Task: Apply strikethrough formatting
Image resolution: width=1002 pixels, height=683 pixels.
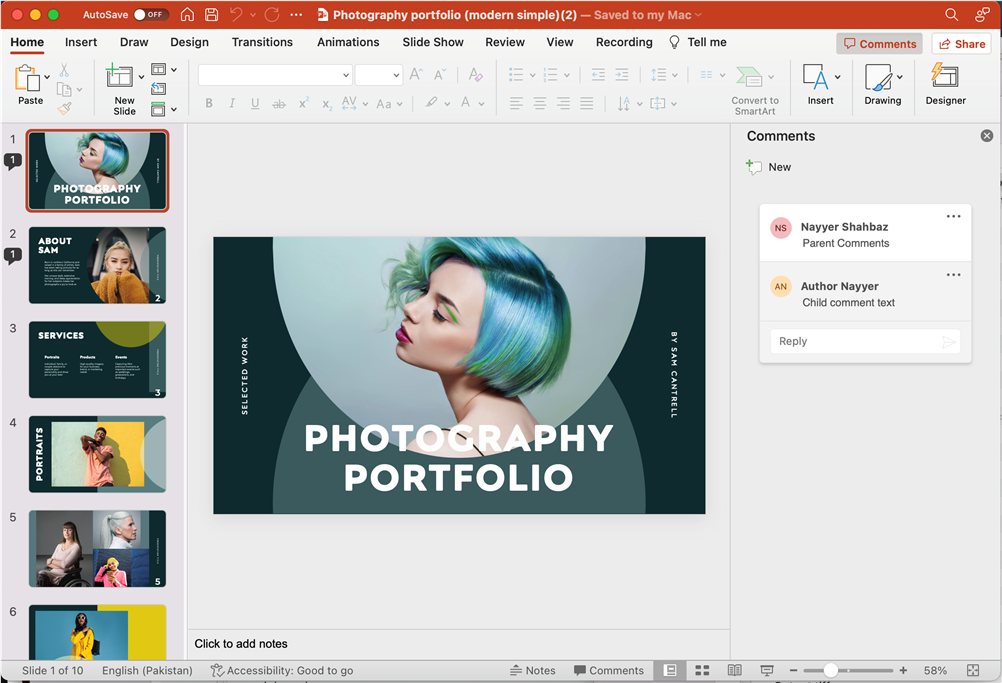Action: [279, 103]
